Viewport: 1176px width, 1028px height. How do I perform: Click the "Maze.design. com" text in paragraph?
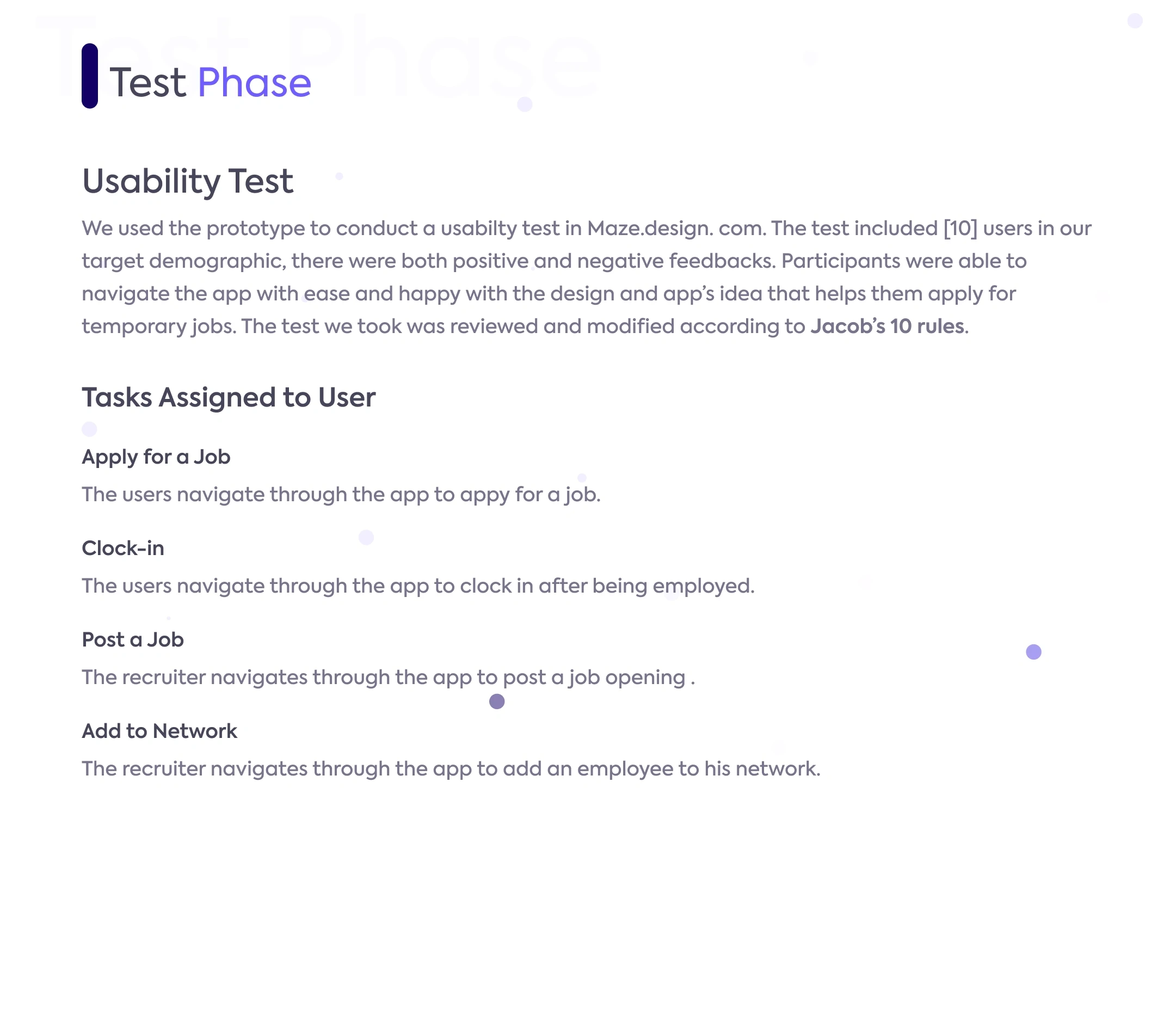[x=676, y=229]
